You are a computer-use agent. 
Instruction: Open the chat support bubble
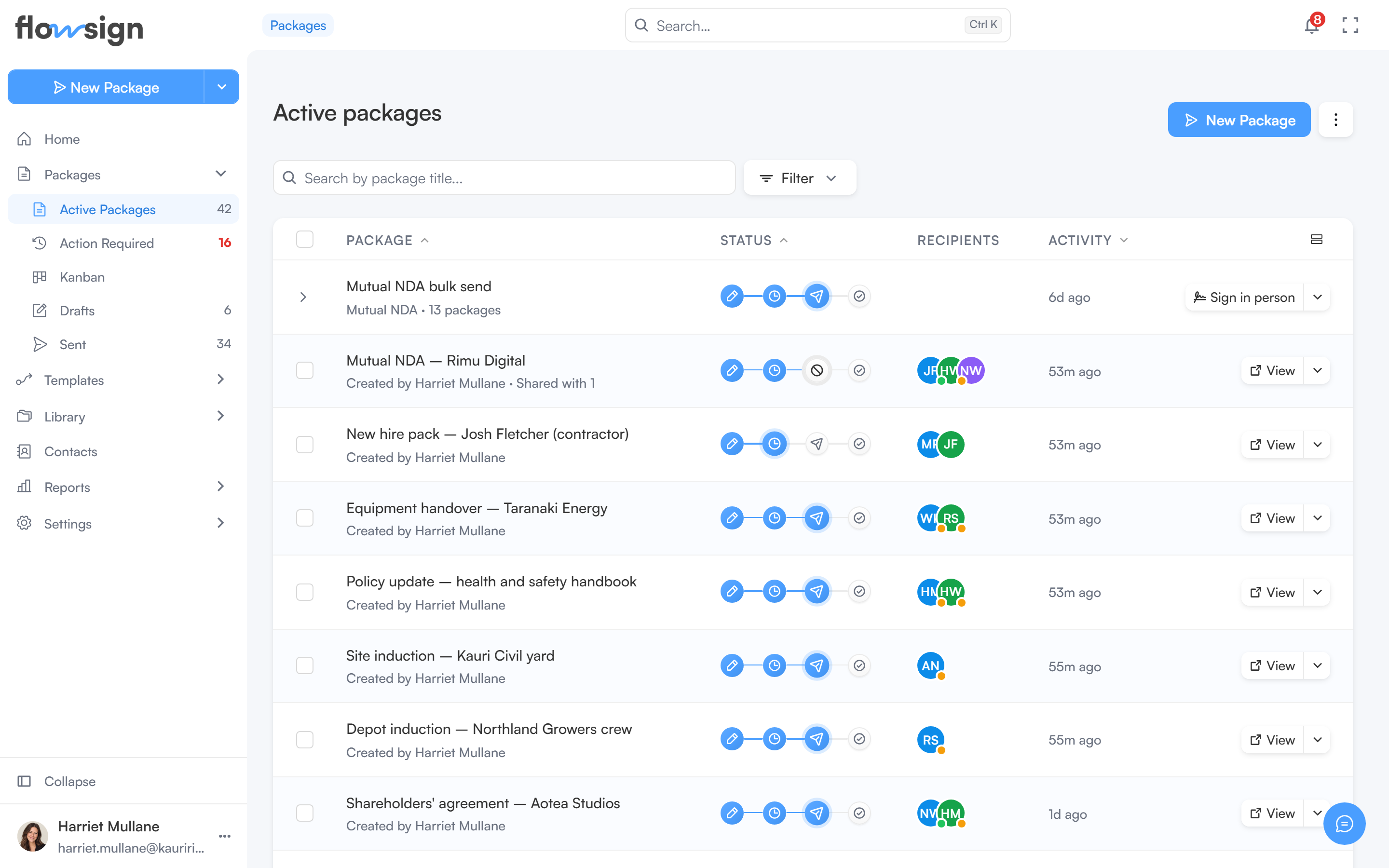tap(1344, 823)
